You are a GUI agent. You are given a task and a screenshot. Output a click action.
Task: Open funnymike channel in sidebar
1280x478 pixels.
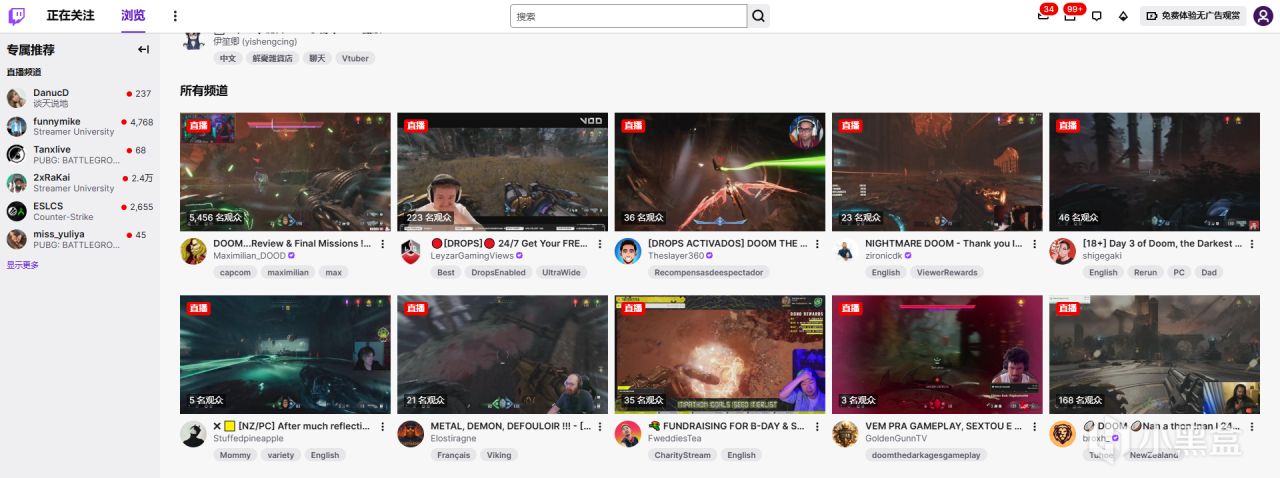coord(80,126)
